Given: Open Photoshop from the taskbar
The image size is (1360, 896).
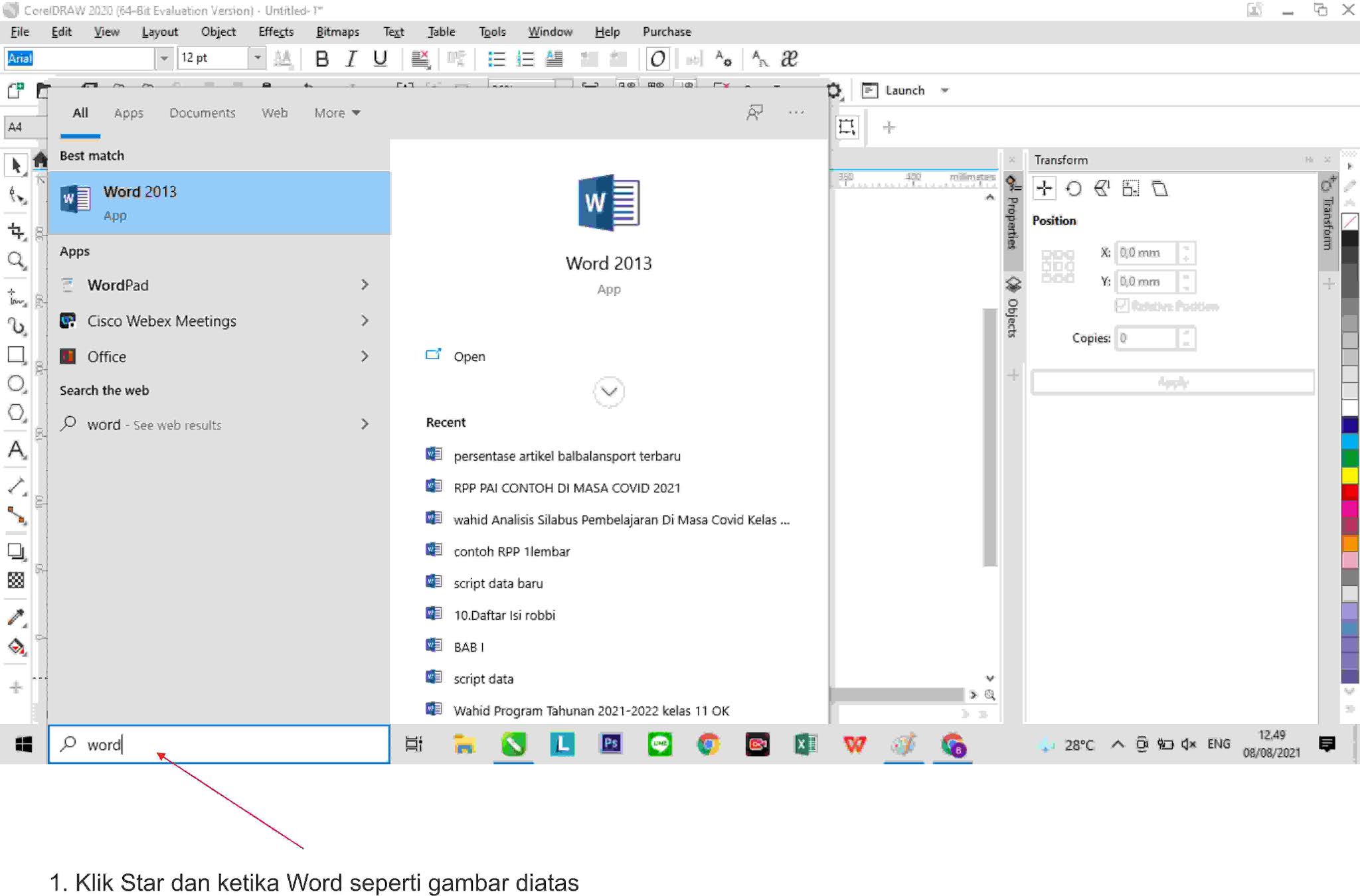Looking at the screenshot, I should pyautogui.click(x=611, y=744).
